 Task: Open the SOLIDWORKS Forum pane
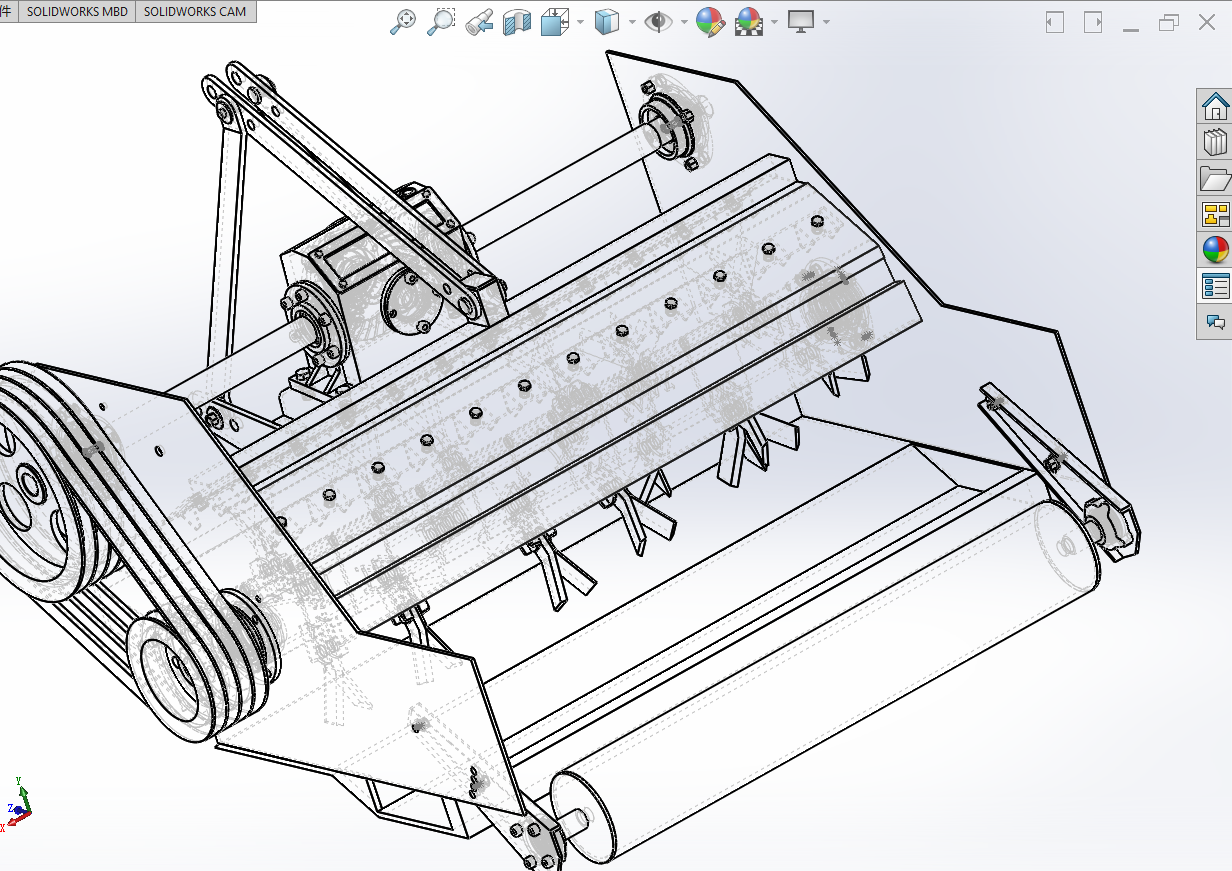click(x=1215, y=322)
